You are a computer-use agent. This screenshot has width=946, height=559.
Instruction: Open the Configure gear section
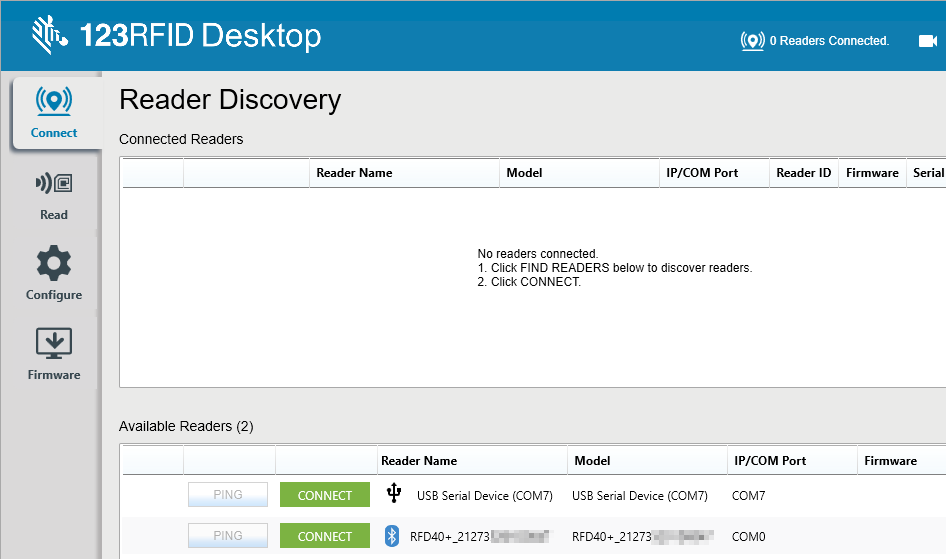coord(54,275)
